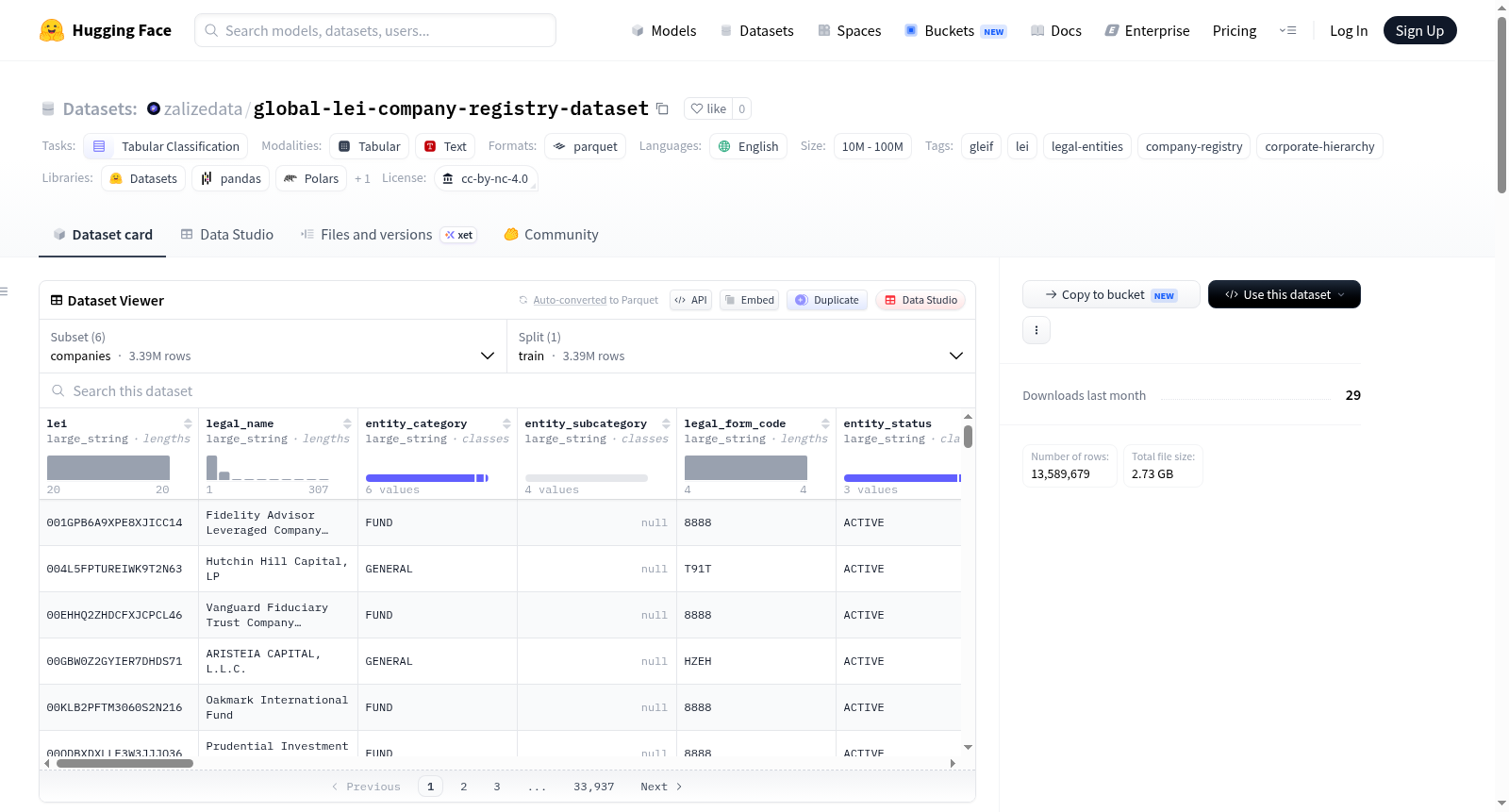Sort by legal_name column icon
Screen dimensions: 1509x812
tap(347, 423)
